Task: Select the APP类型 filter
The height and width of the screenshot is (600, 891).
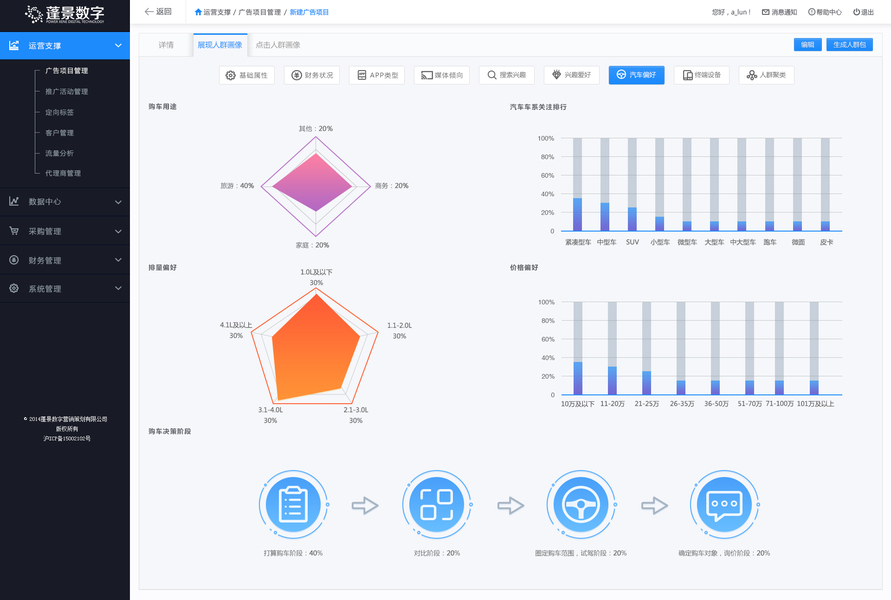Action: 377,75
